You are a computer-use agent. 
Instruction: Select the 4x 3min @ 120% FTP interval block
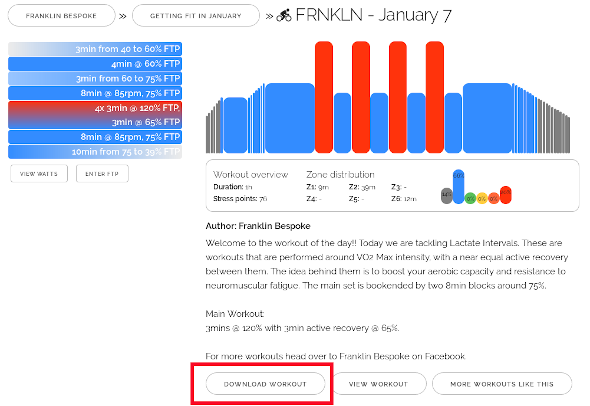click(95, 115)
